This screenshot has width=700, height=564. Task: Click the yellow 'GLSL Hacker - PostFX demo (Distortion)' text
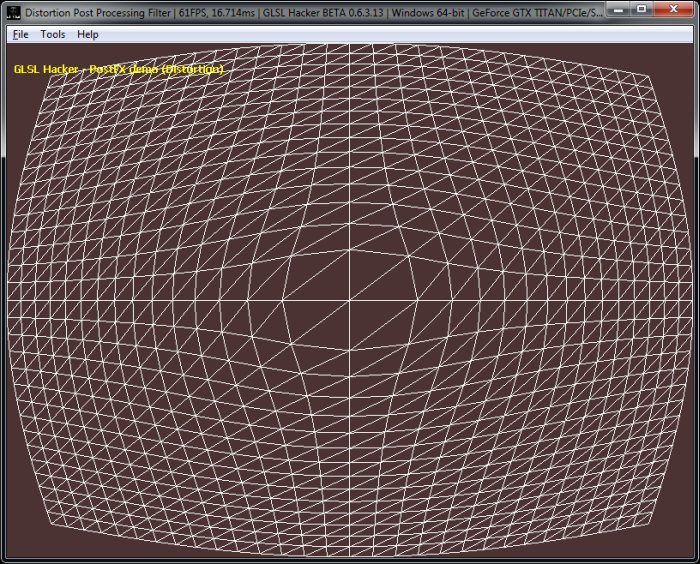[x=118, y=69]
